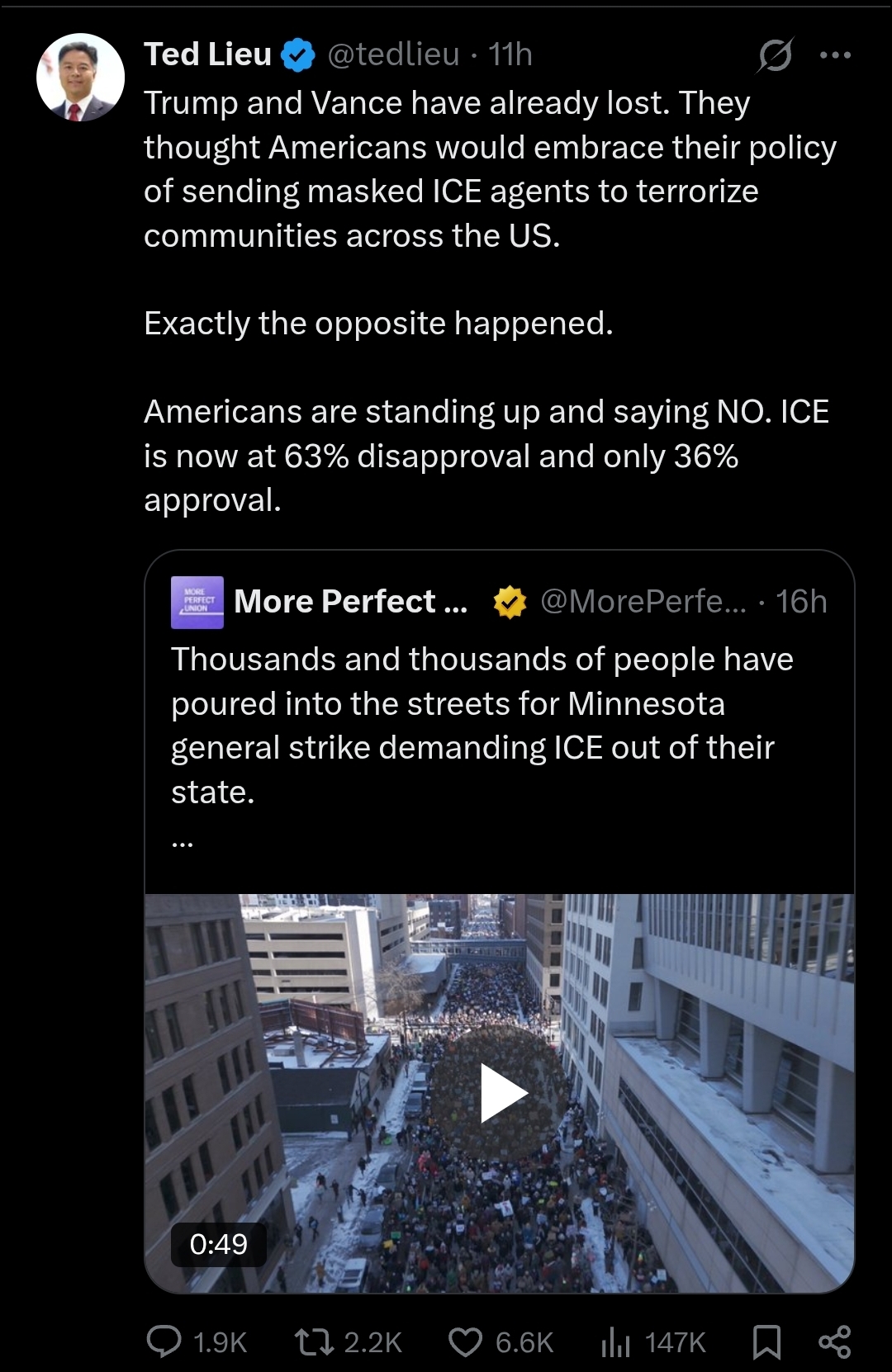The image size is (892, 1372).
Task: Open the @tedlieu handle link
Action: point(393,54)
